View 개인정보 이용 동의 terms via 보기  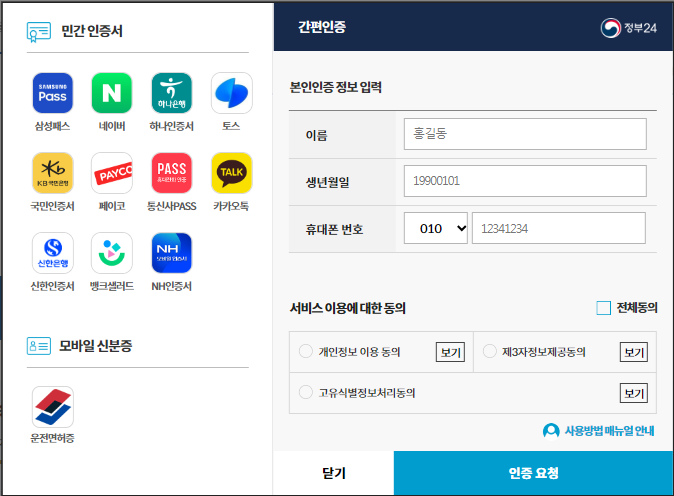[450, 352]
